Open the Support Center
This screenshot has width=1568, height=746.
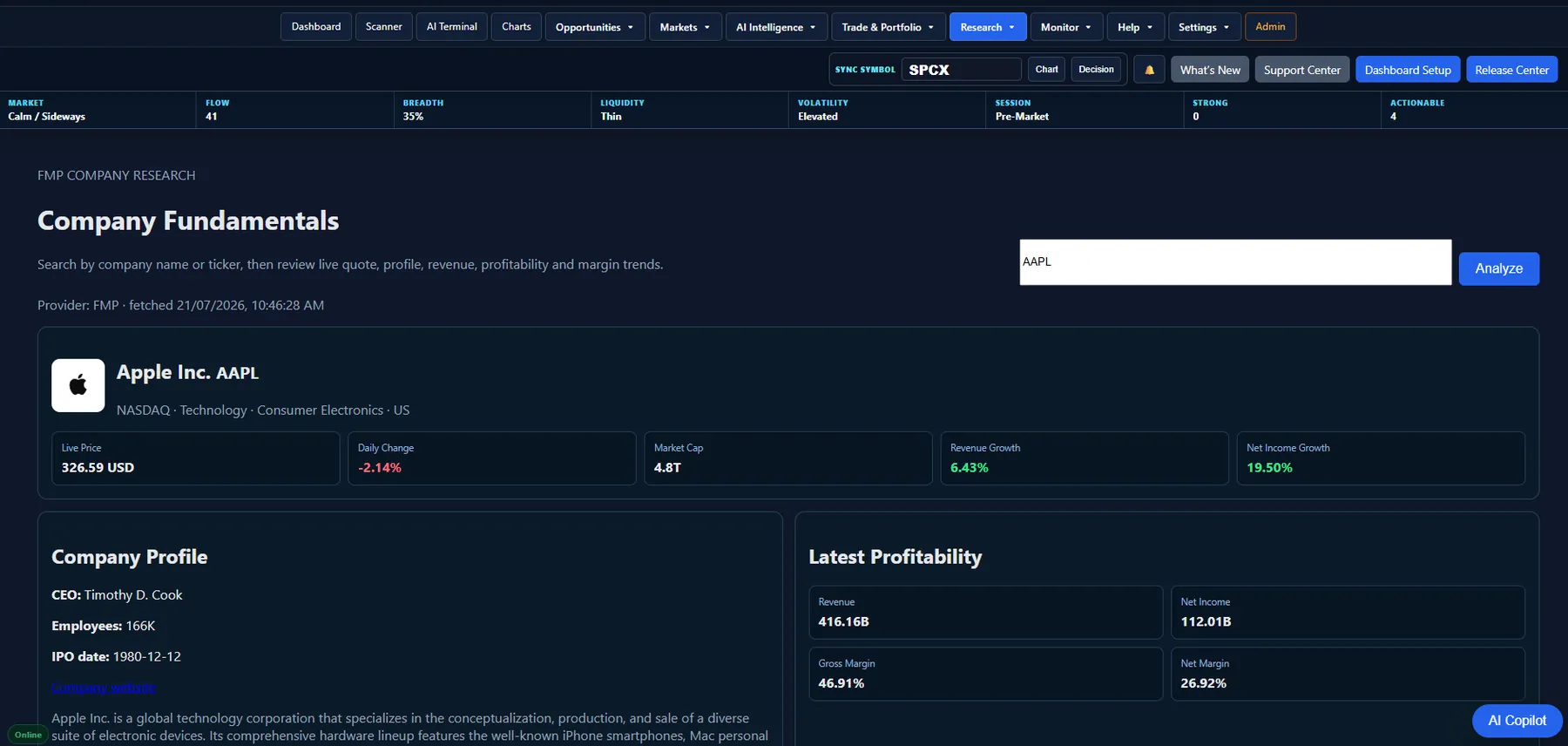[1302, 70]
